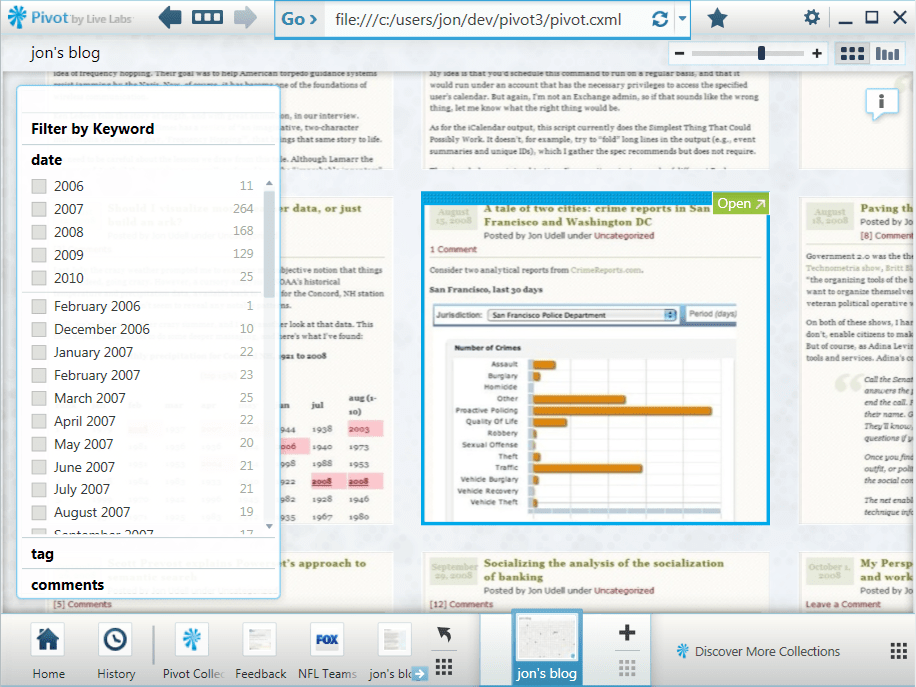This screenshot has height=687, width=916.
Task: Expand the tag filter section
Action: click(x=43, y=554)
